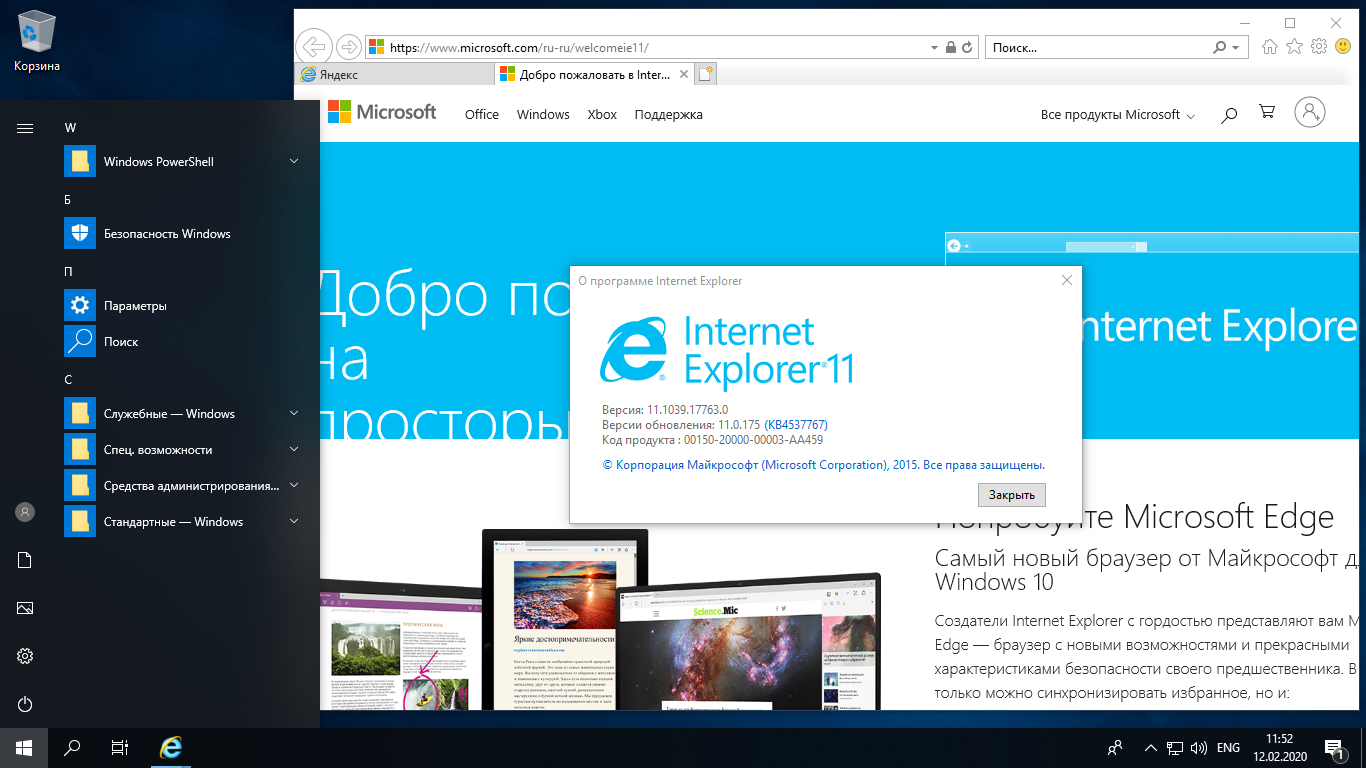Click the network icon in system tray
The height and width of the screenshot is (768, 1366).
(x=1176, y=747)
